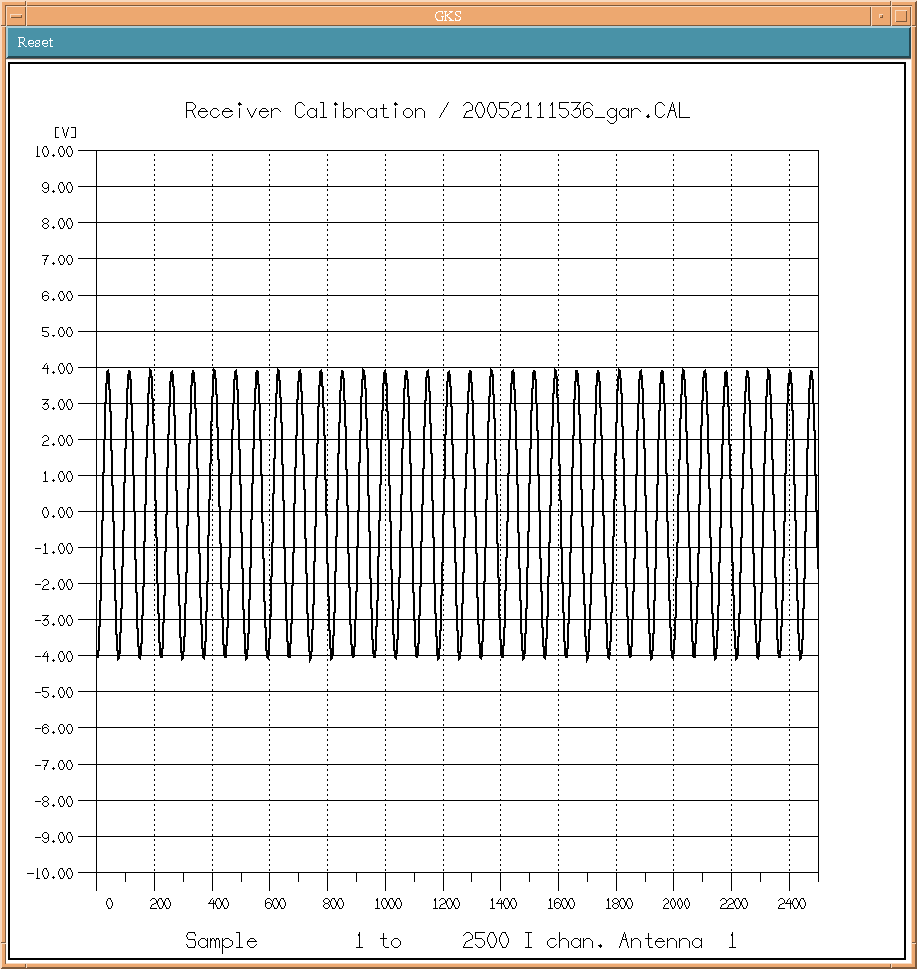Click the 'I chan.' caption text
Screen dimensions: 917x969
(x=564, y=941)
